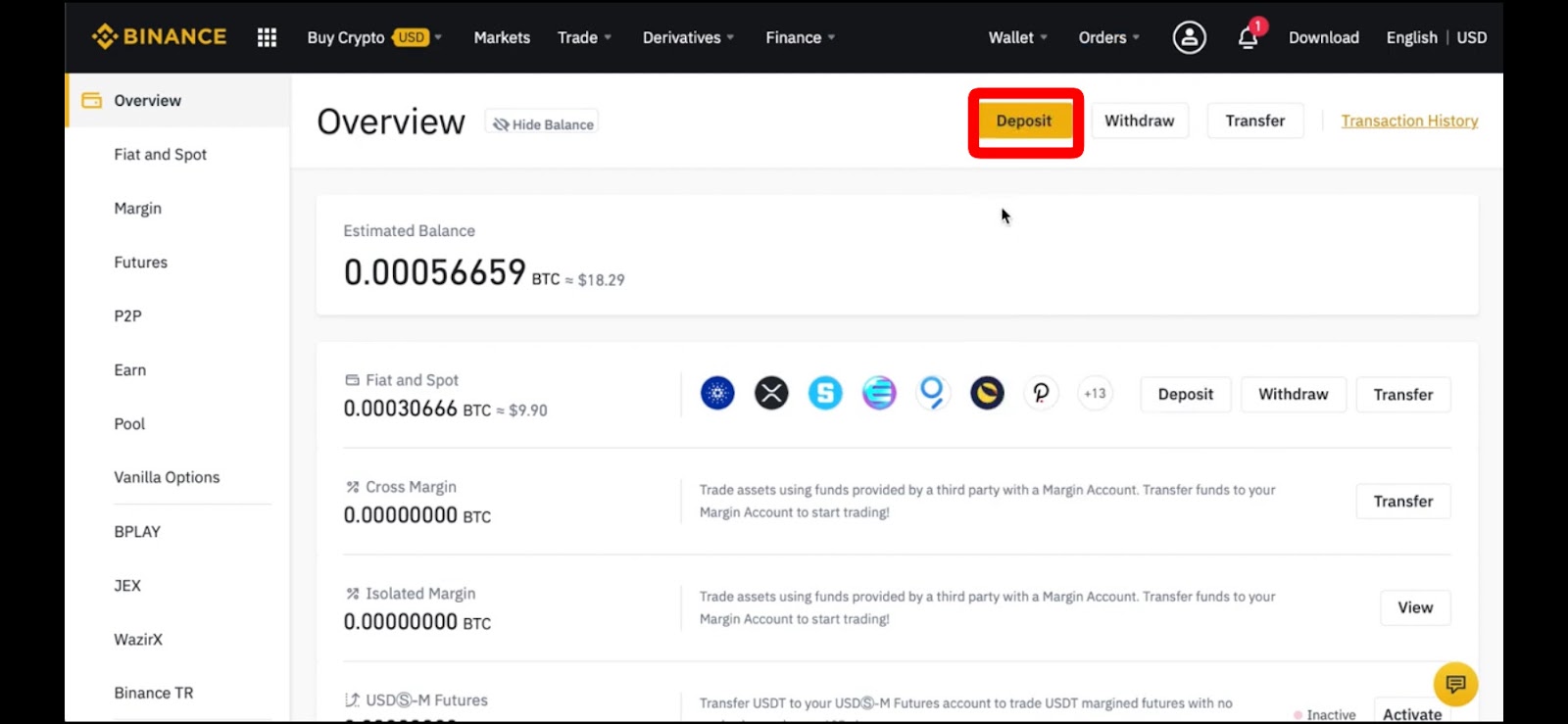Expand the Derivatives dropdown
The image size is (1568, 724).
coord(688,37)
